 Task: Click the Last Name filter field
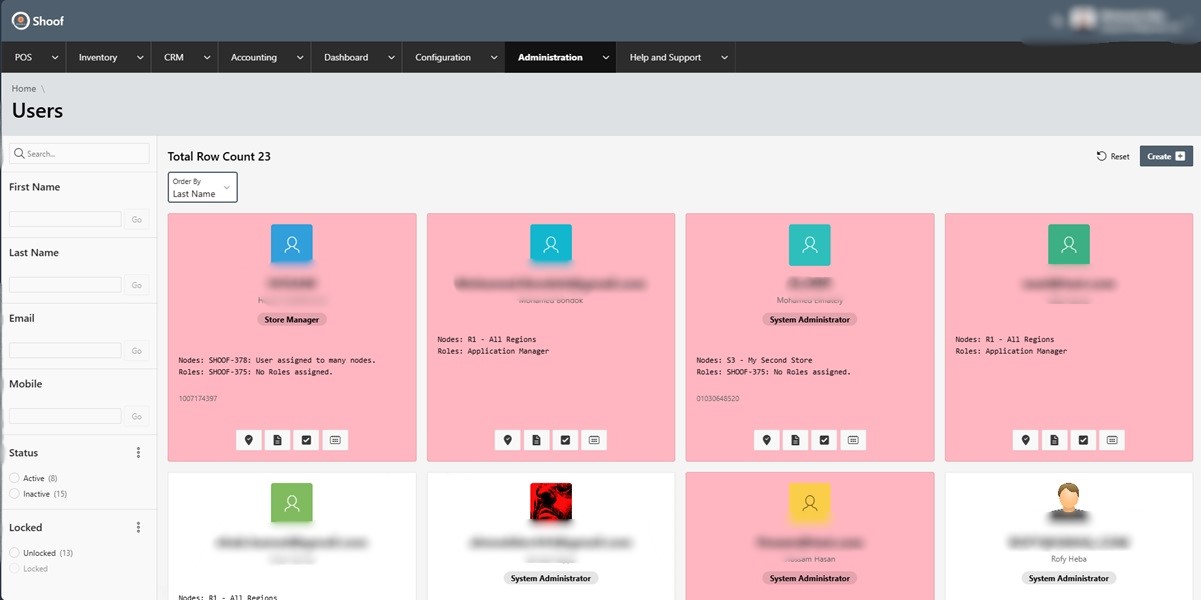pyautogui.click(x=65, y=285)
